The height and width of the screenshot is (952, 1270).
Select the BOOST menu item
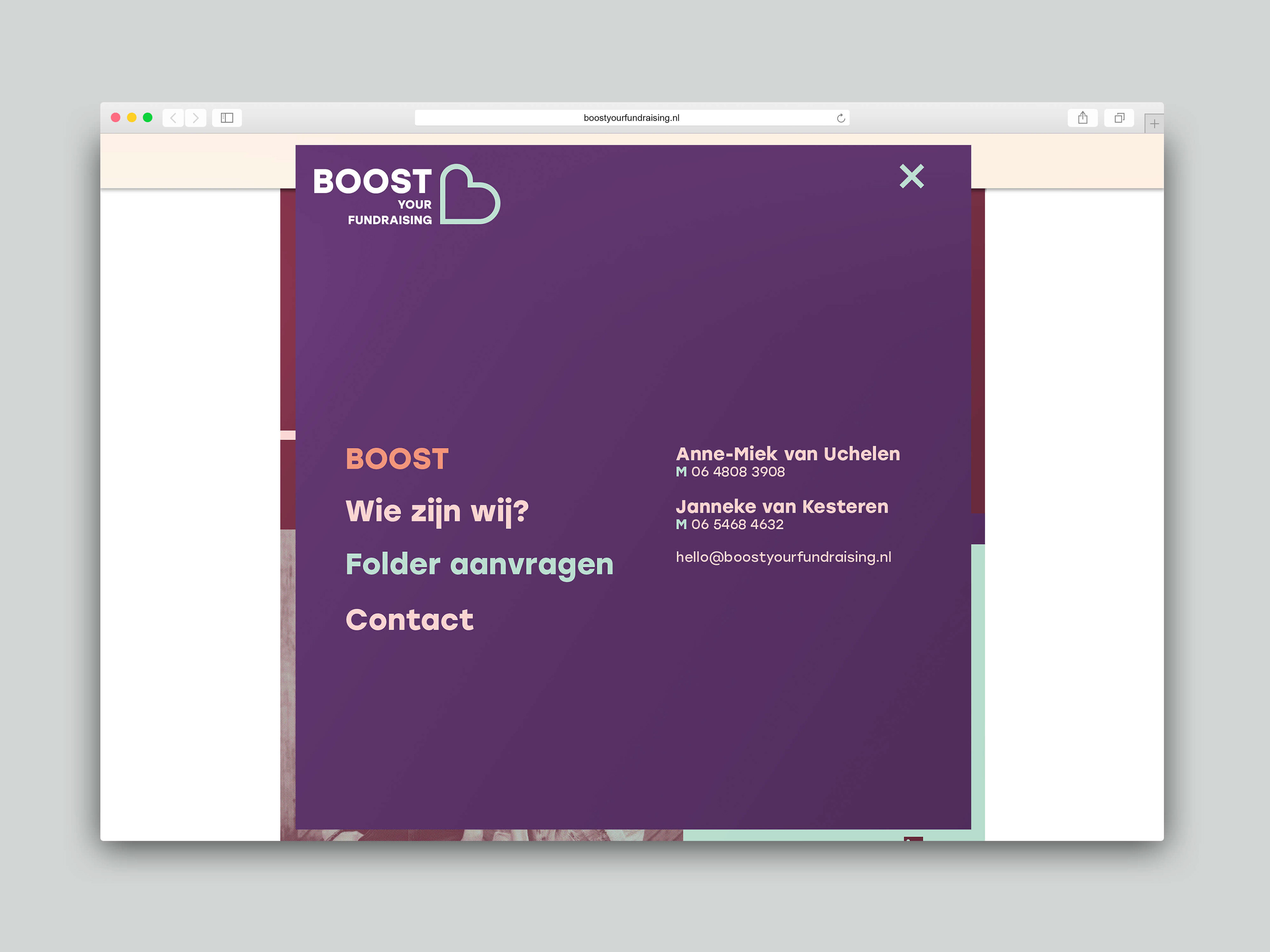pos(397,459)
